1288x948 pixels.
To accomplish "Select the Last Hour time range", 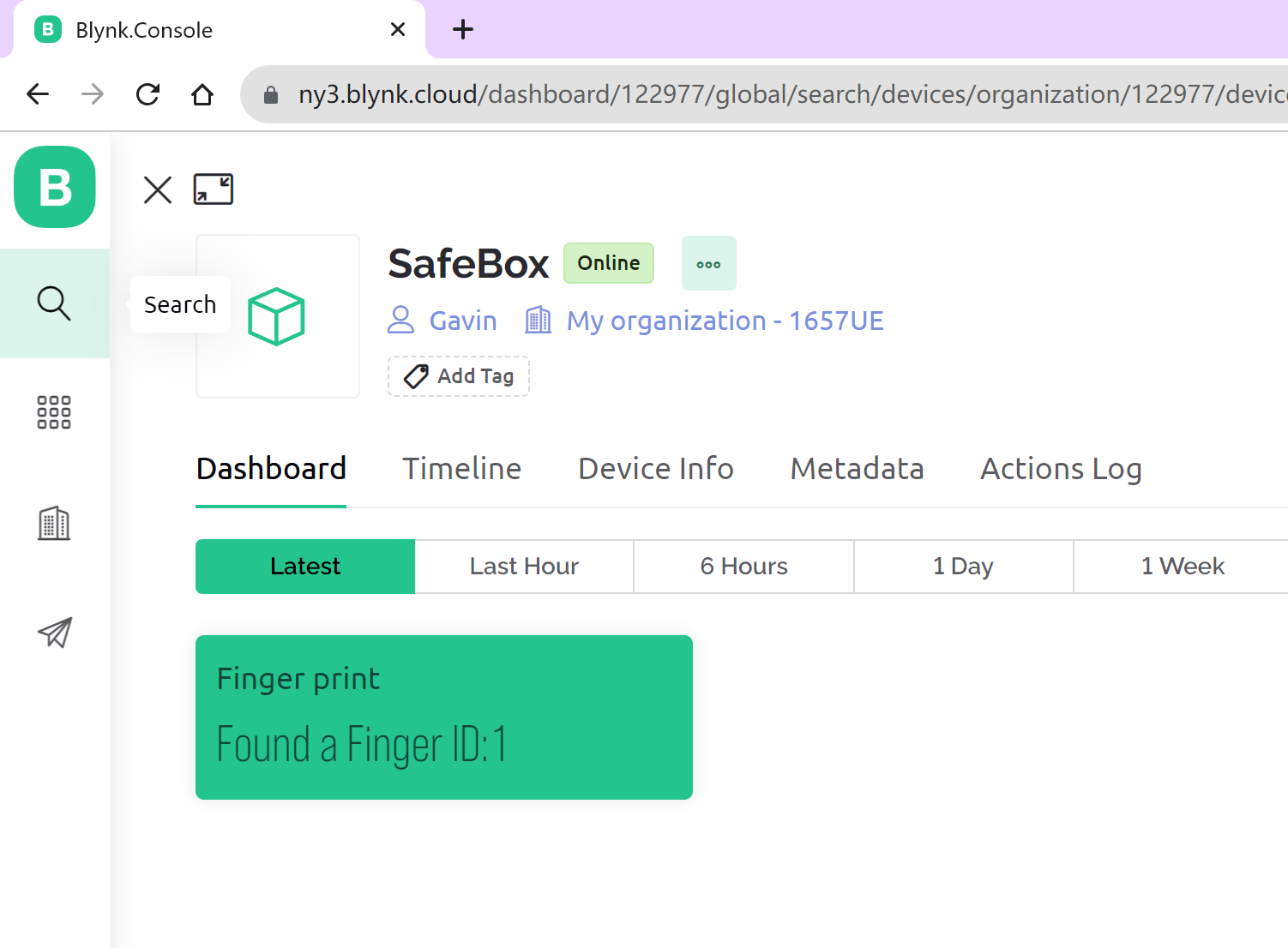I will pos(525,567).
